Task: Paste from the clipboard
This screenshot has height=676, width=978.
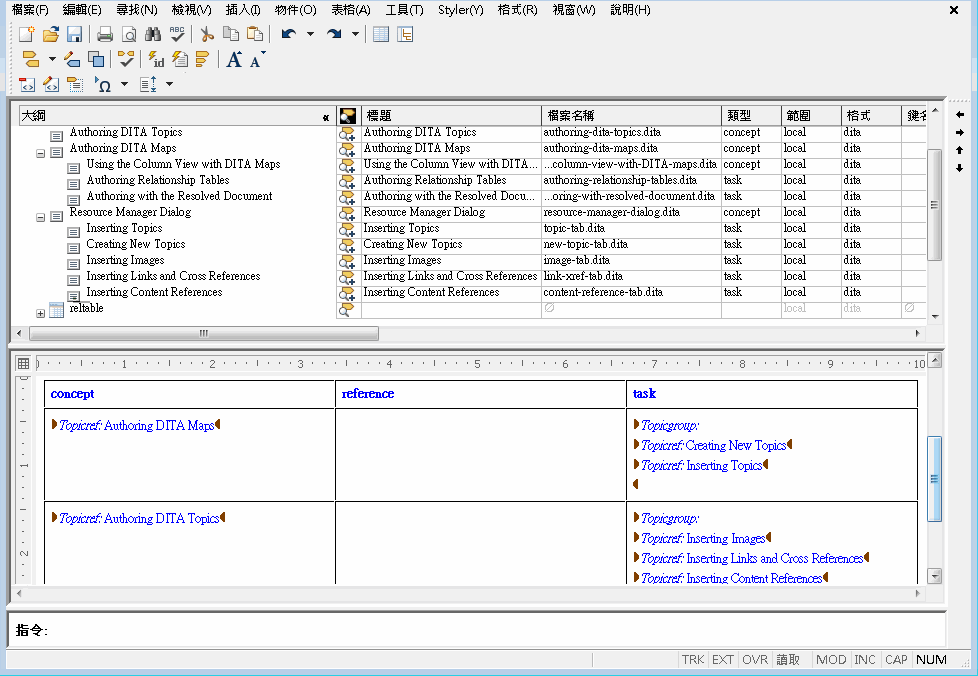Action: [254, 34]
